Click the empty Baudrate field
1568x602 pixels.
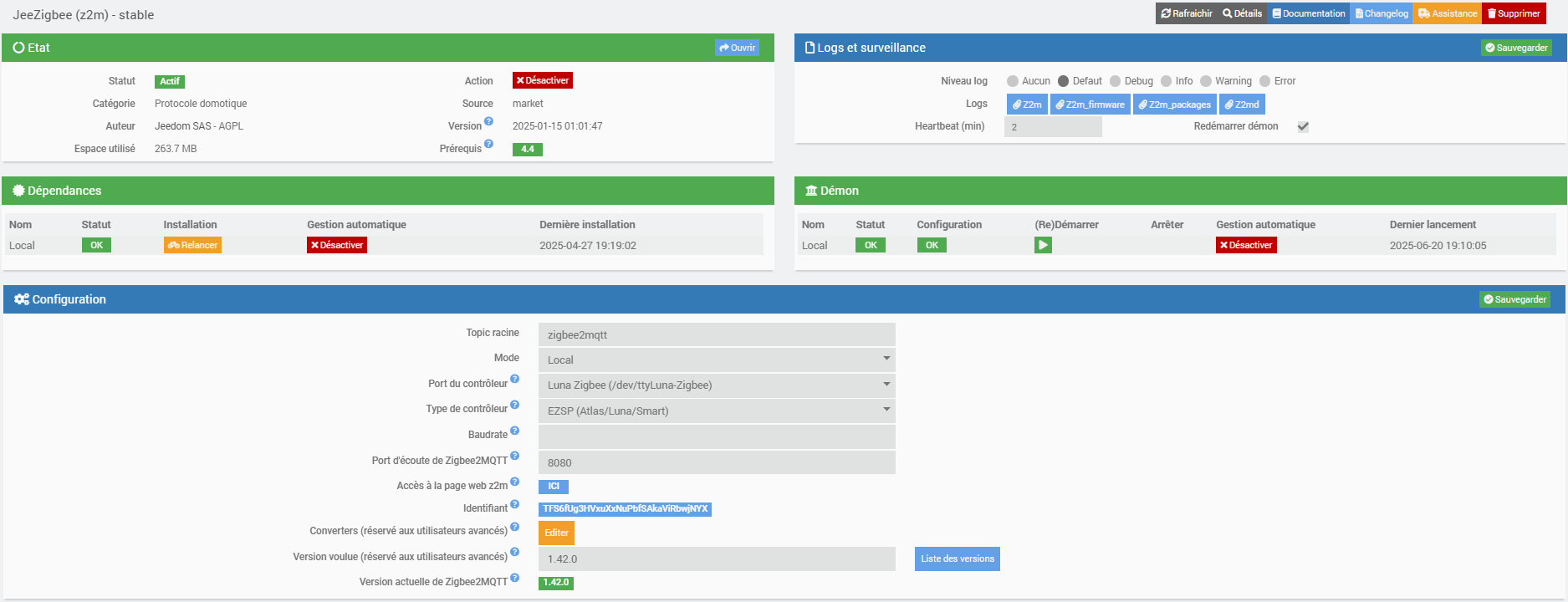click(717, 436)
